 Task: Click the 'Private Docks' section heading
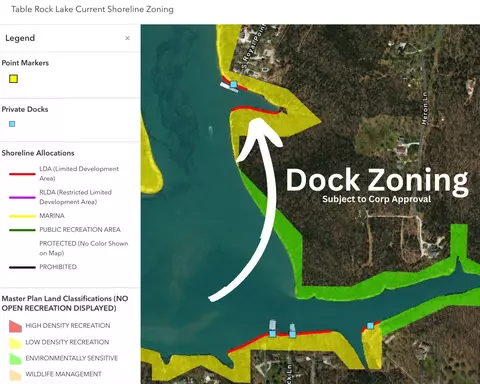coord(25,109)
